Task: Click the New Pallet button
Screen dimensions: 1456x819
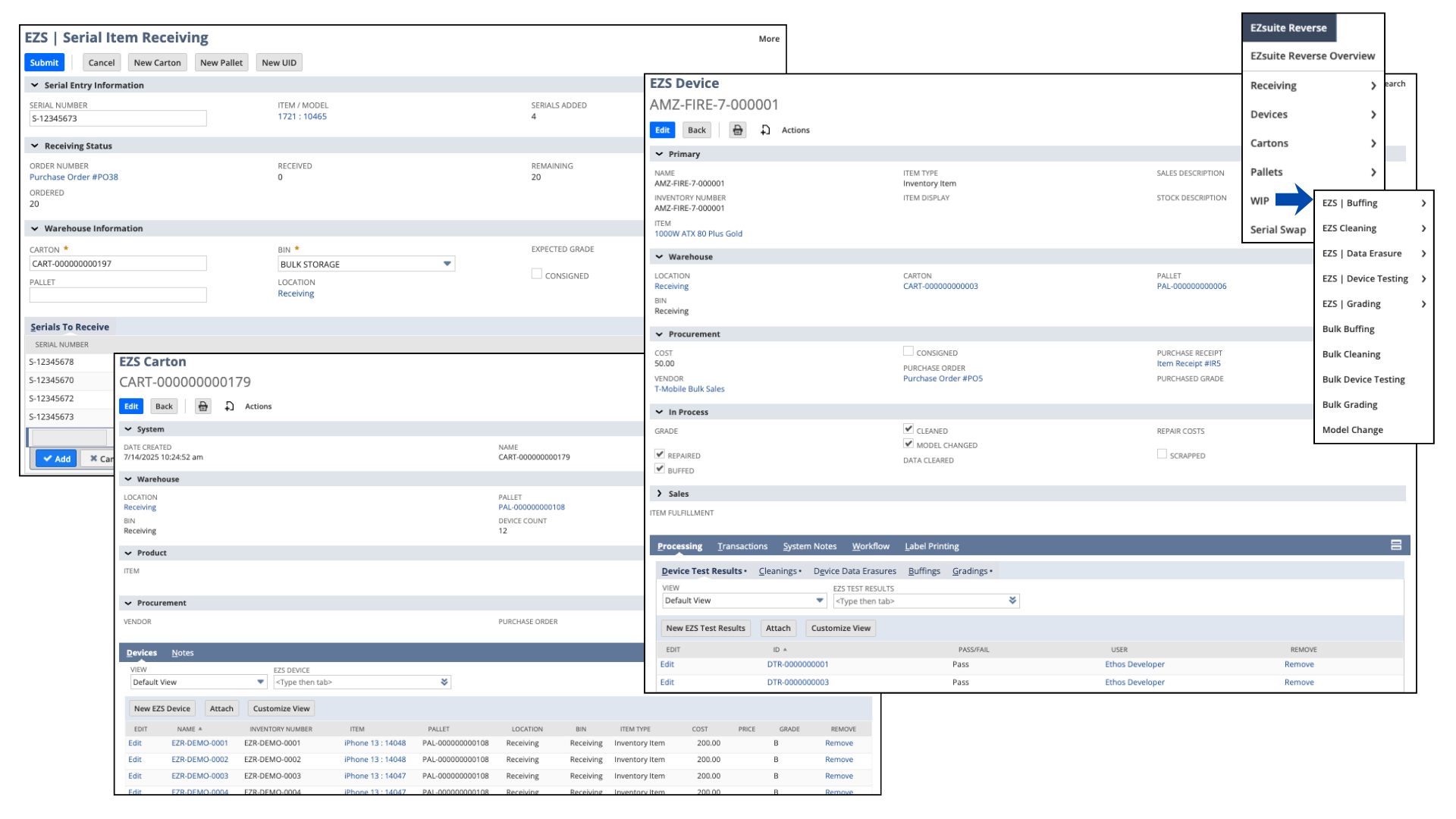Action: click(221, 63)
